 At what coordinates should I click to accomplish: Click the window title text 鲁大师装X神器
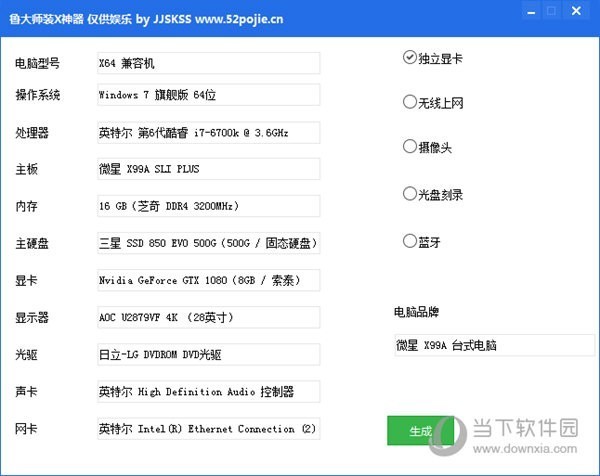point(46,19)
